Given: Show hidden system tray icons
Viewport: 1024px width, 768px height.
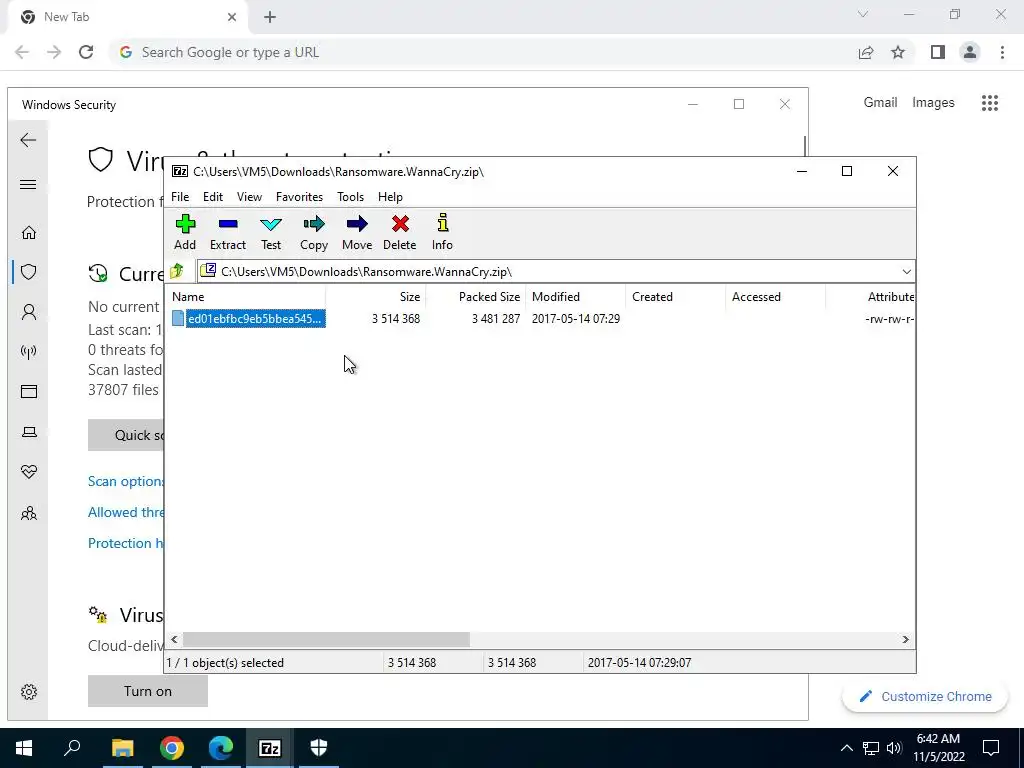Looking at the screenshot, I should (846, 748).
